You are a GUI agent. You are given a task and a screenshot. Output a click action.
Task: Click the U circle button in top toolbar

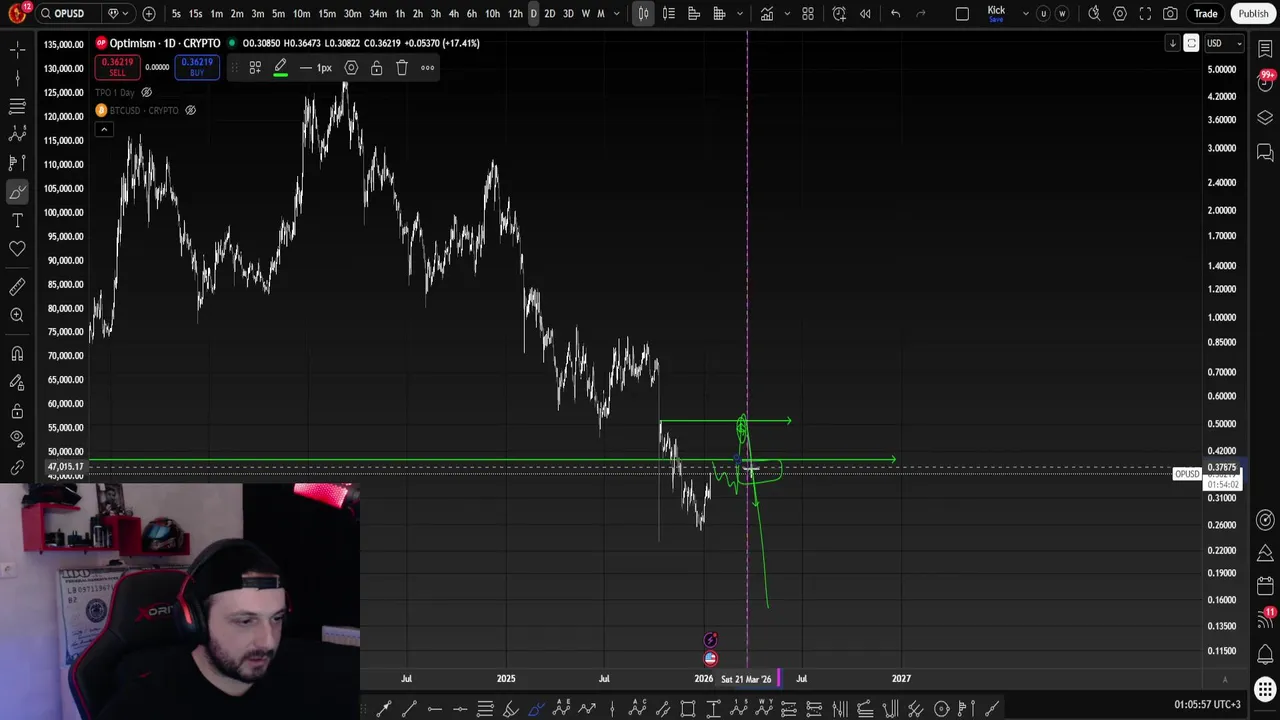[x=1044, y=13]
